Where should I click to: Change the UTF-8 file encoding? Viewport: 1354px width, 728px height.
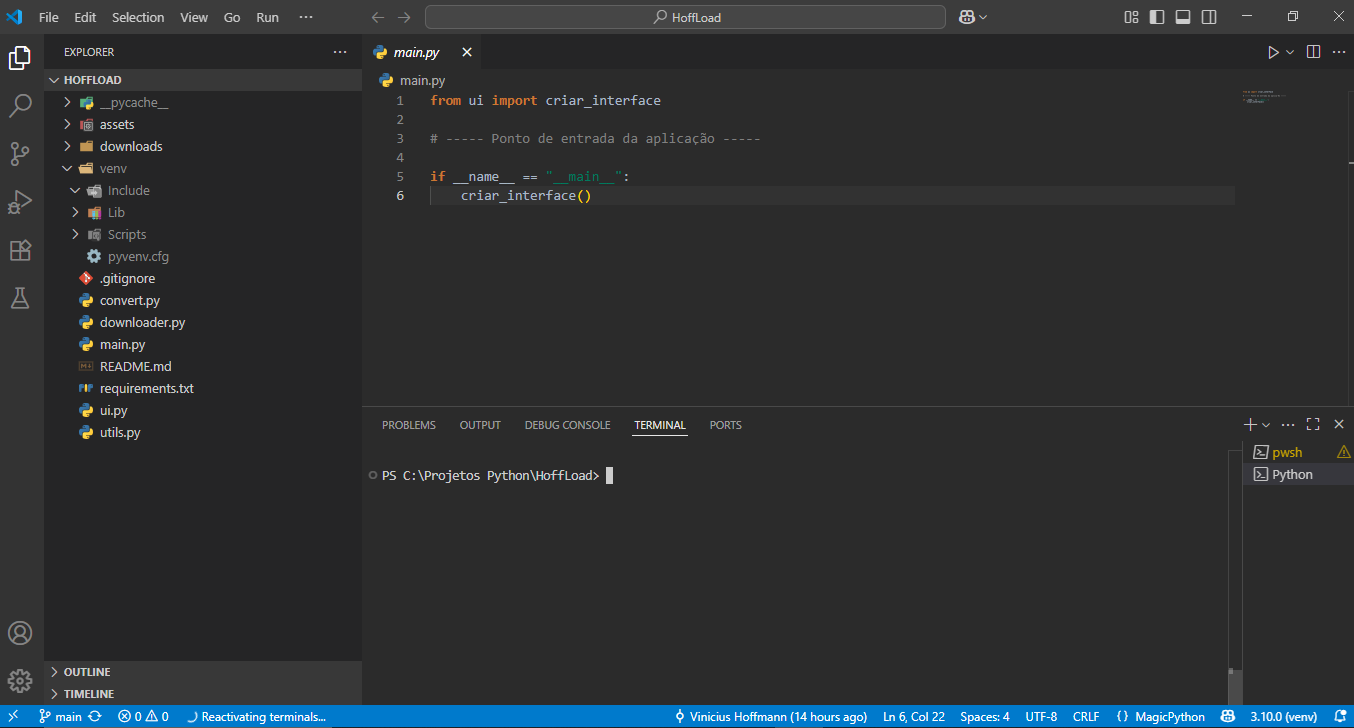click(1041, 717)
